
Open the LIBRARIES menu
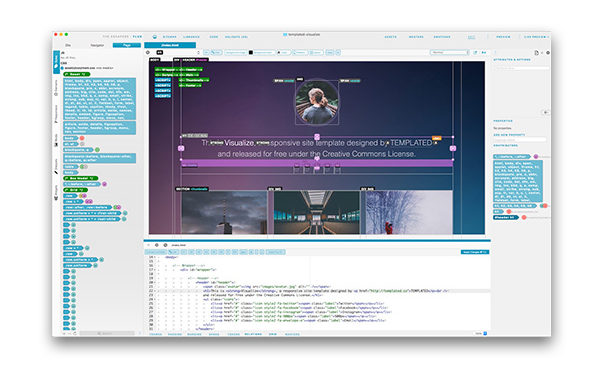(x=191, y=37)
